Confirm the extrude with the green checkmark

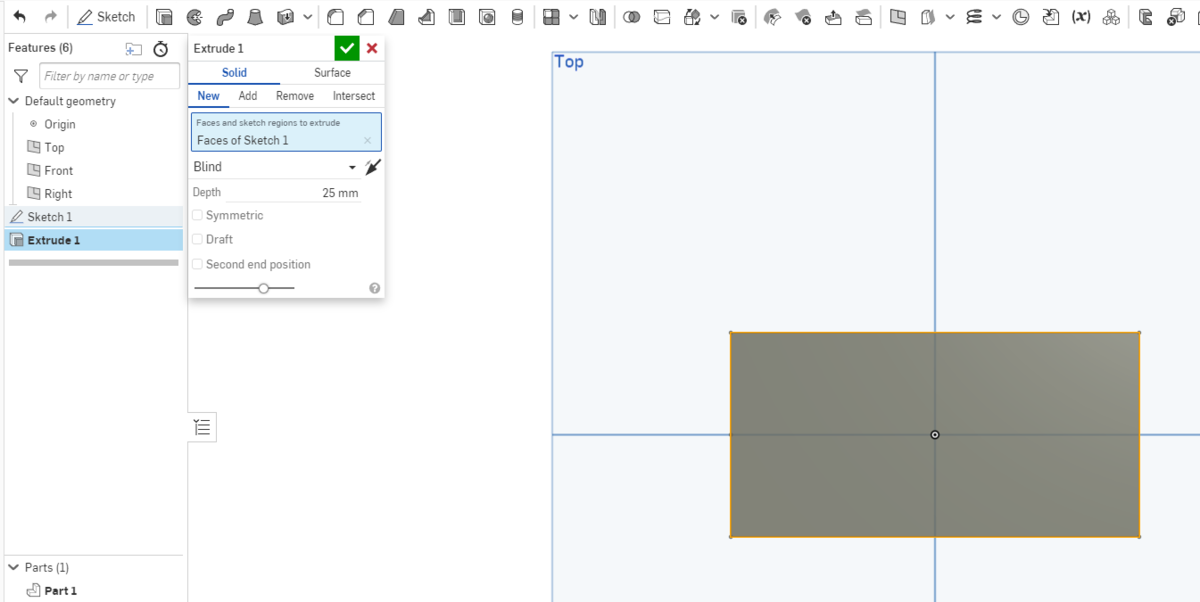click(346, 47)
